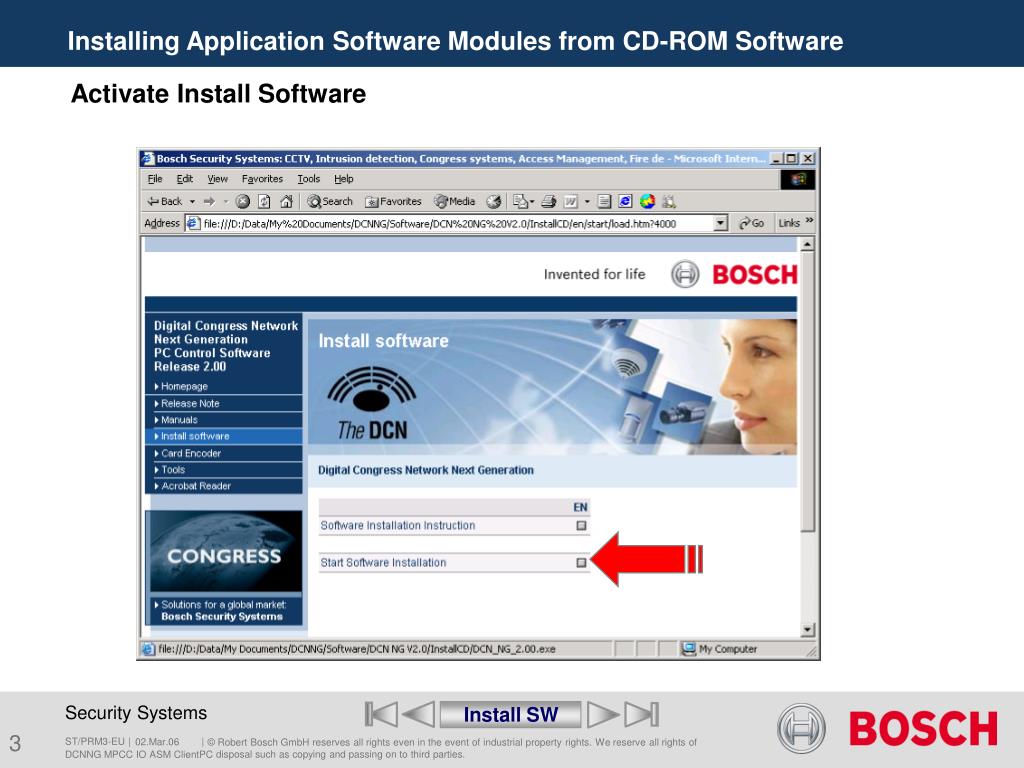The image size is (1024, 768).
Task: Click the Install SW button
Action: tap(511, 714)
